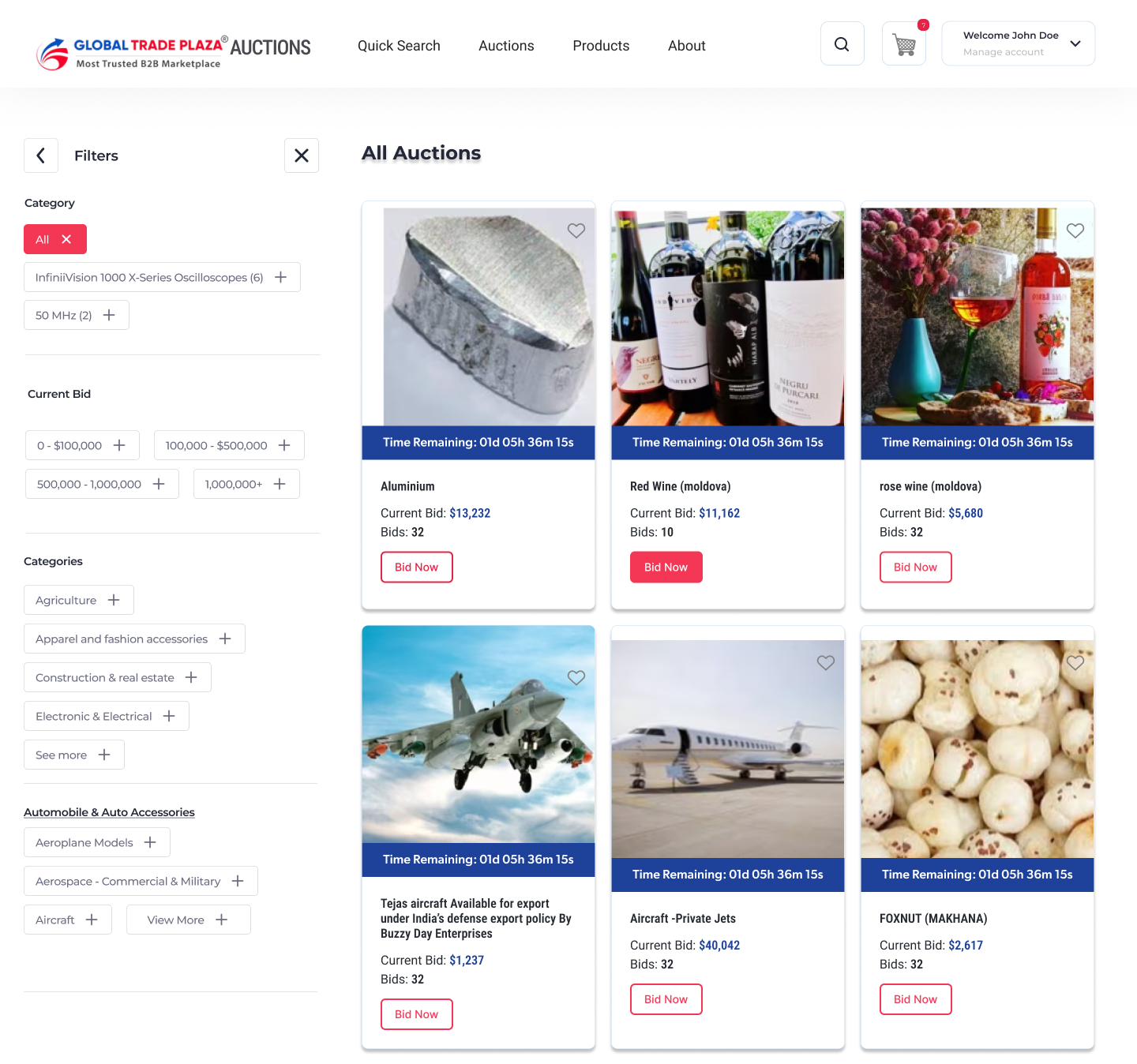1137x1064 pixels.
Task: Add the Aeroplane Models filter
Action: coord(97,842)
